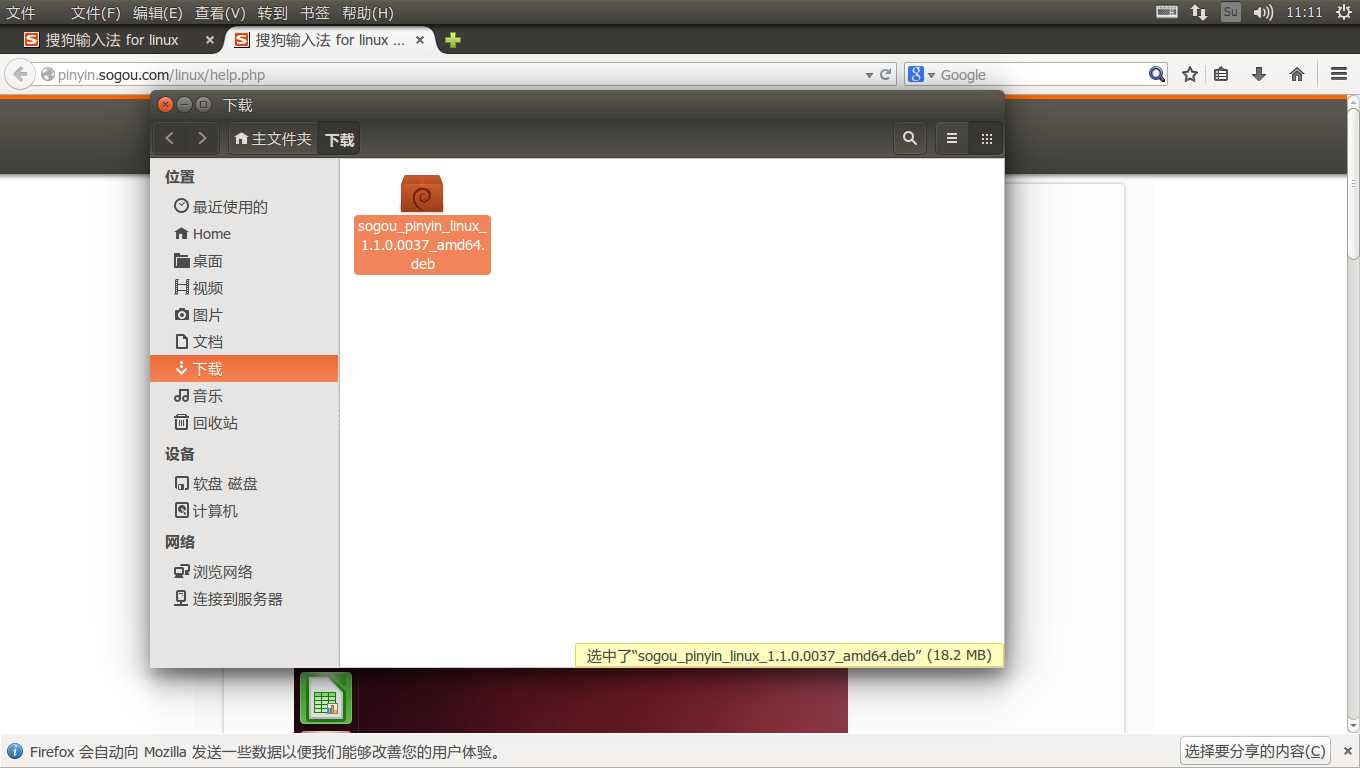Open the clock showing 11:11

pyautogui.click(x=1304, y=13)
